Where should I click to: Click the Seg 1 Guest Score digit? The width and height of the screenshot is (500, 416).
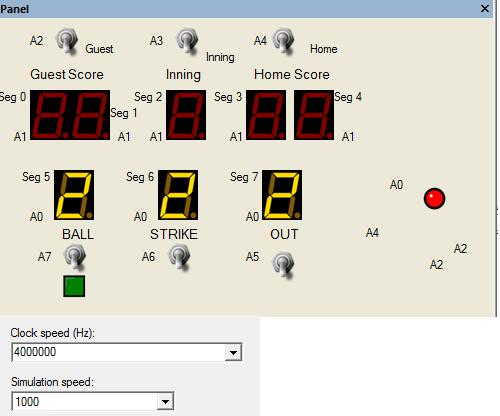[90, 115]
